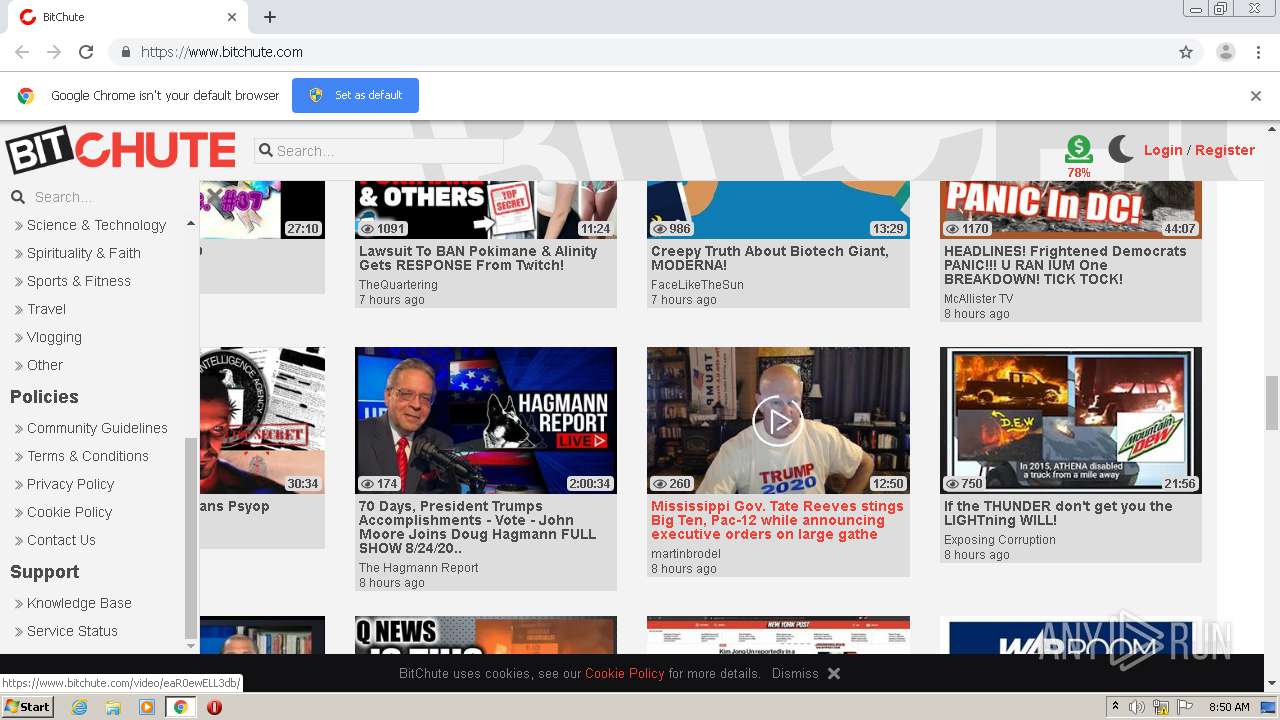Open the Register link
Screen dimensions: 1280x720
pos(1225,150)
